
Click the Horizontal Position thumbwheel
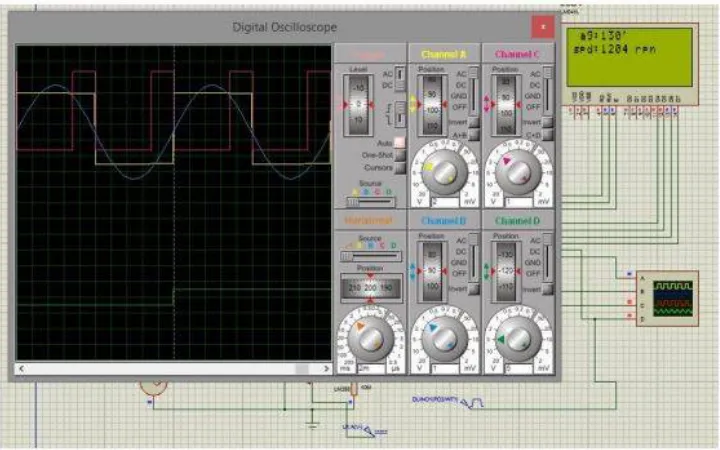(371, 288)
